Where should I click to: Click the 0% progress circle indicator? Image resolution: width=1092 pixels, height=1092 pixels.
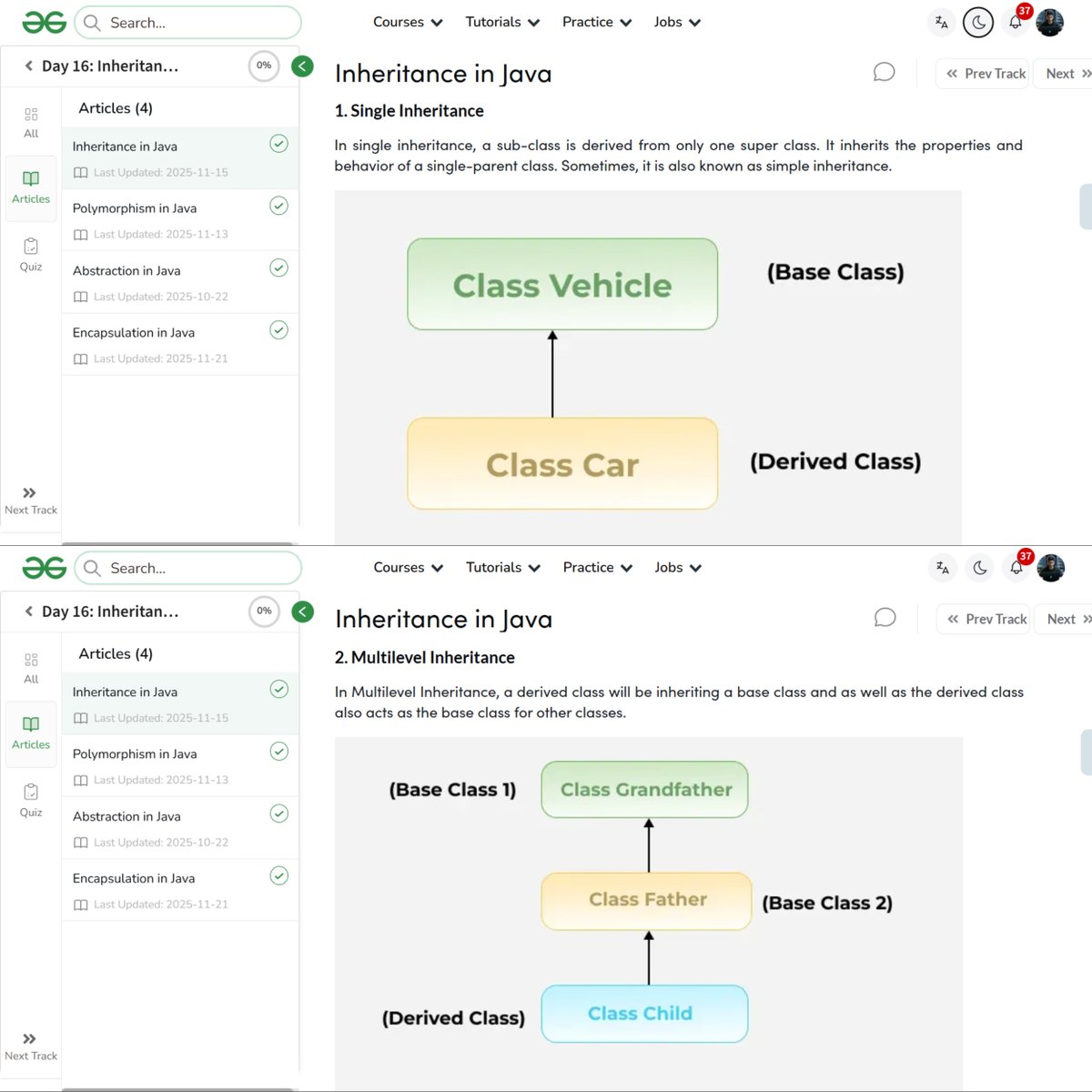(264, 66)
